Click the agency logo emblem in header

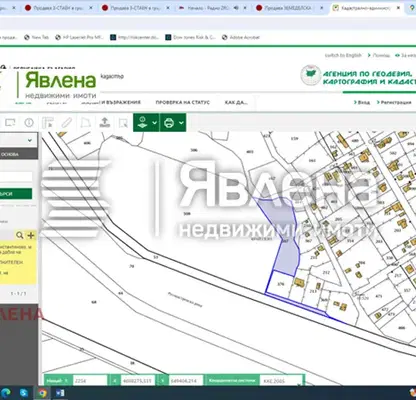point(311,75)
